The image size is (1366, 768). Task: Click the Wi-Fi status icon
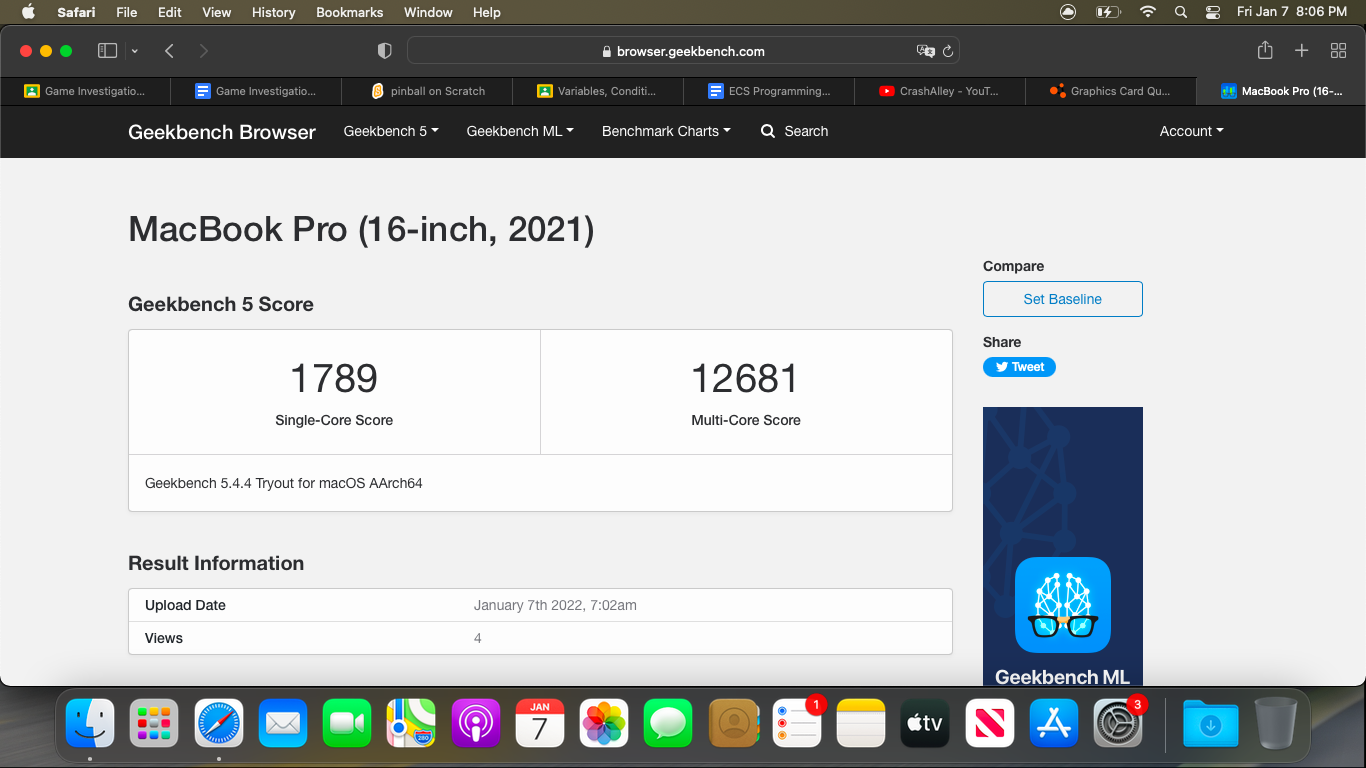(1148, 12)
